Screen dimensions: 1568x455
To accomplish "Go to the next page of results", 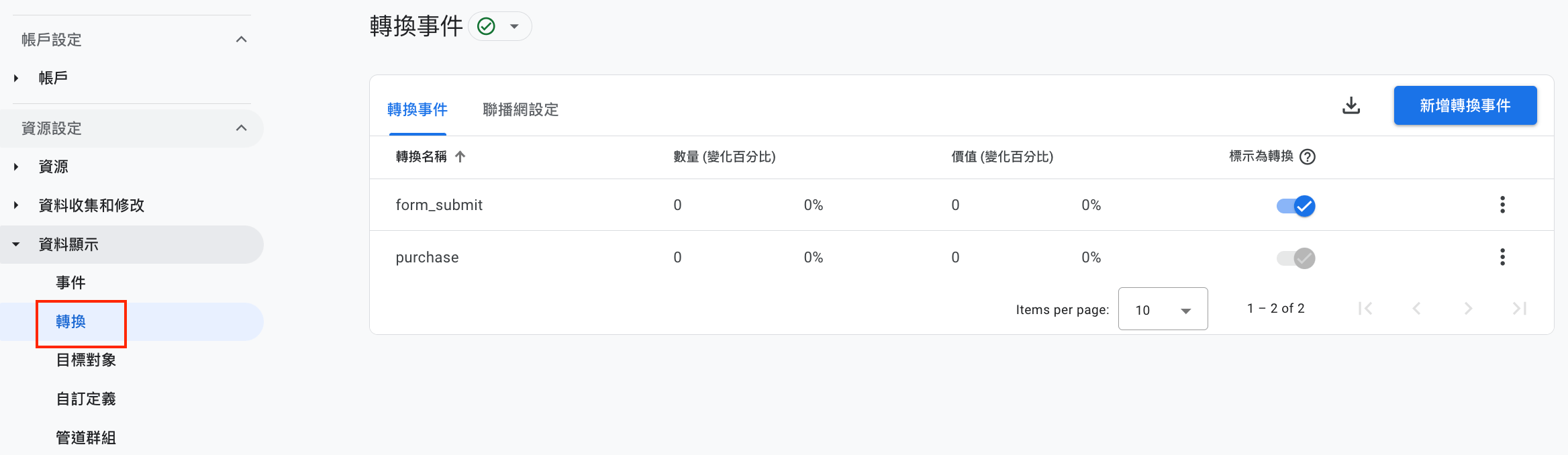I will pos(1468,309).
